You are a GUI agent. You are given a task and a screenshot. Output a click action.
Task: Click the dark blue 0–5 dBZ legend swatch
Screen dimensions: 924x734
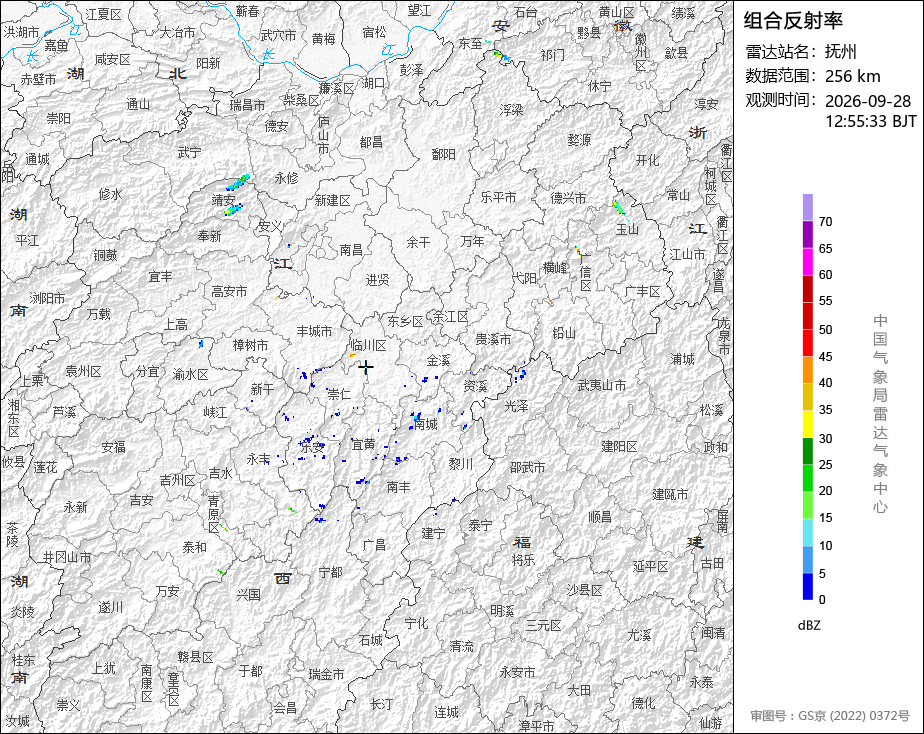tap(807, 586)
